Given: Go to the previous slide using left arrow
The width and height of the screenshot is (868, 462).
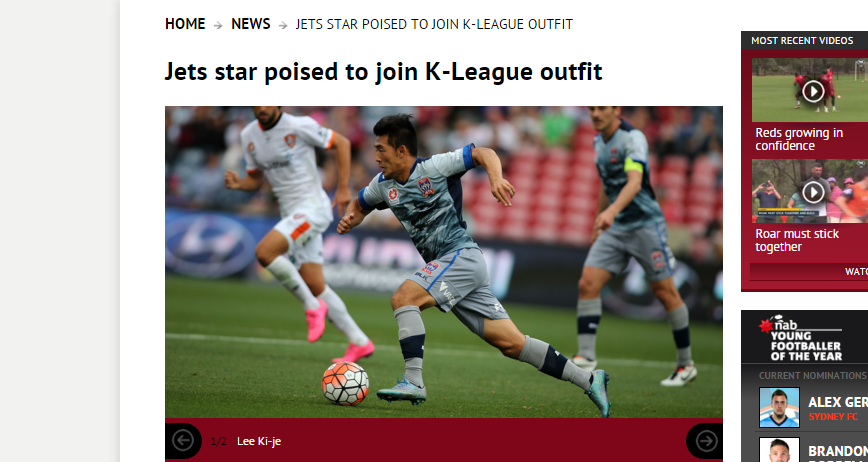Looking at the screenshot, I should tap(183, 441).
